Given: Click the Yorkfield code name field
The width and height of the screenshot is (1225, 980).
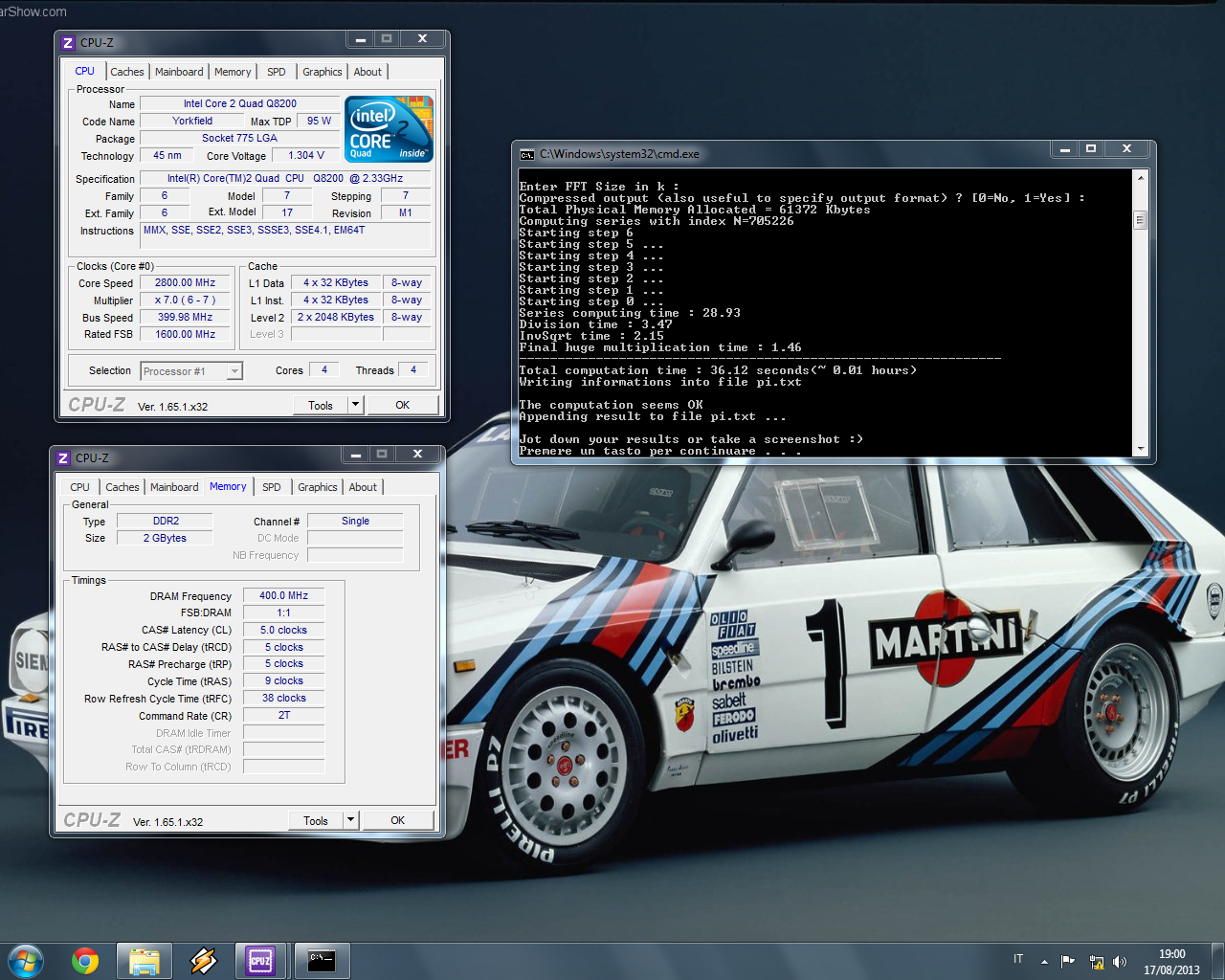Looking at the screenshot, I should [192, 121].
